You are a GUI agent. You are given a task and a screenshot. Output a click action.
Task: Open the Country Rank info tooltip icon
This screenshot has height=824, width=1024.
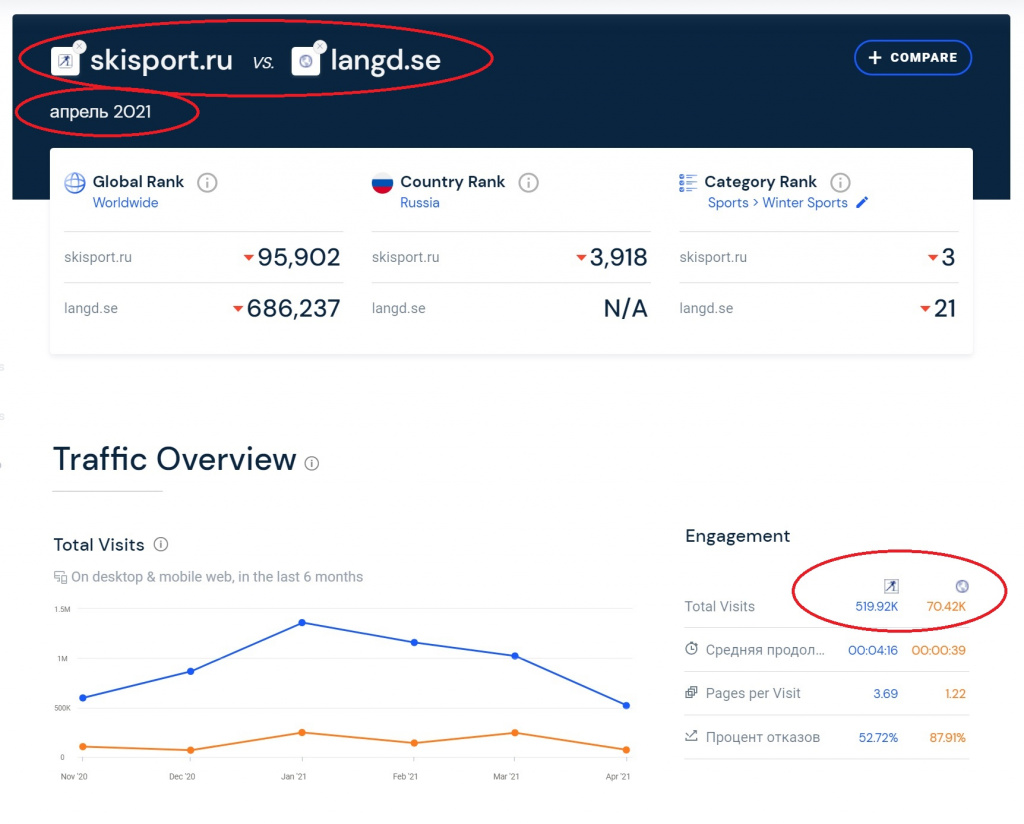[528, 182]
